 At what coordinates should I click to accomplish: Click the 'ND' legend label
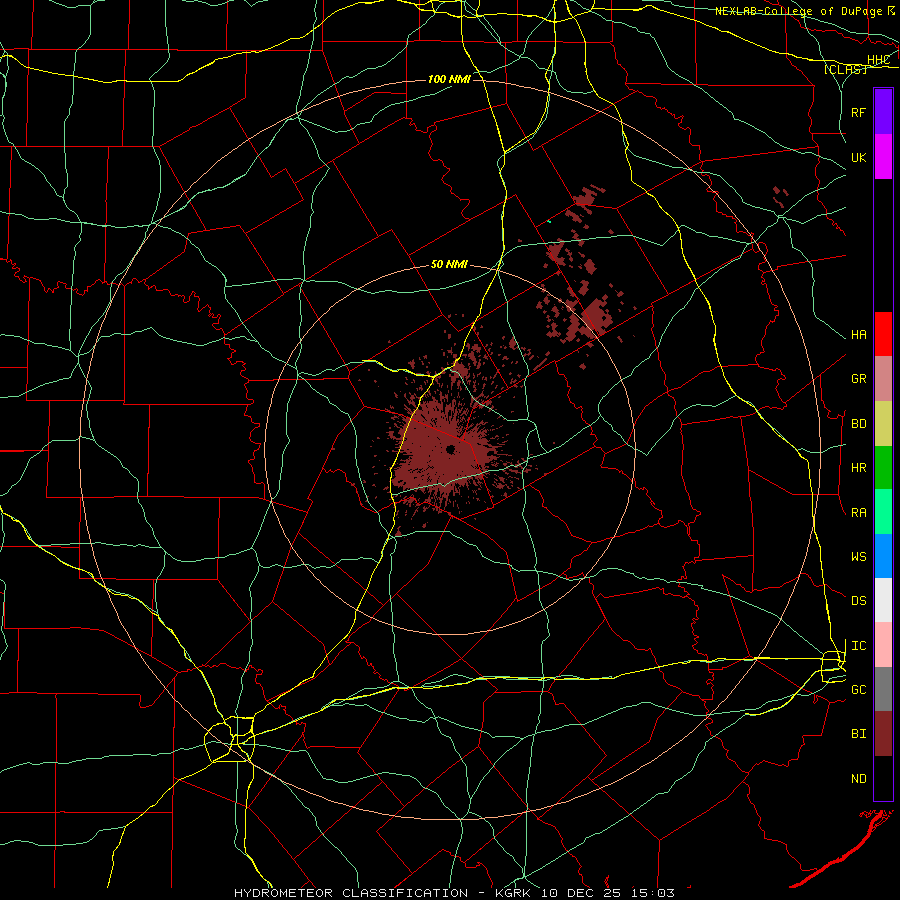click(x=859, y=779)
